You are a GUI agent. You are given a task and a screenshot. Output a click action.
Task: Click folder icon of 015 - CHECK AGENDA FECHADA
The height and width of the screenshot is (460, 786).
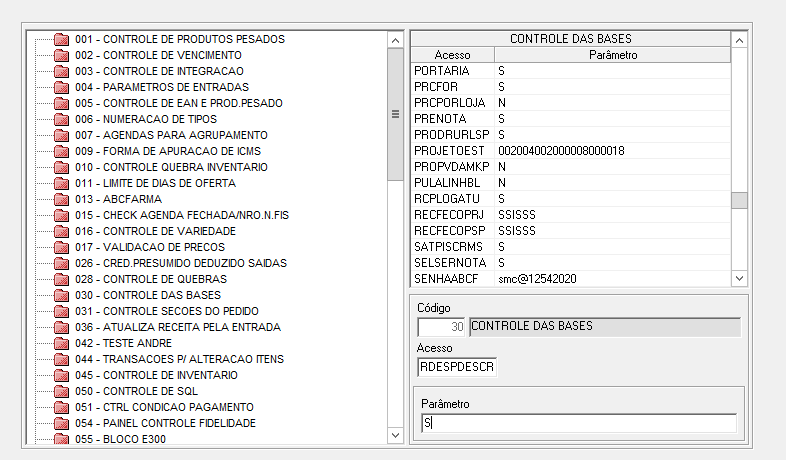[x=61, y=215]
